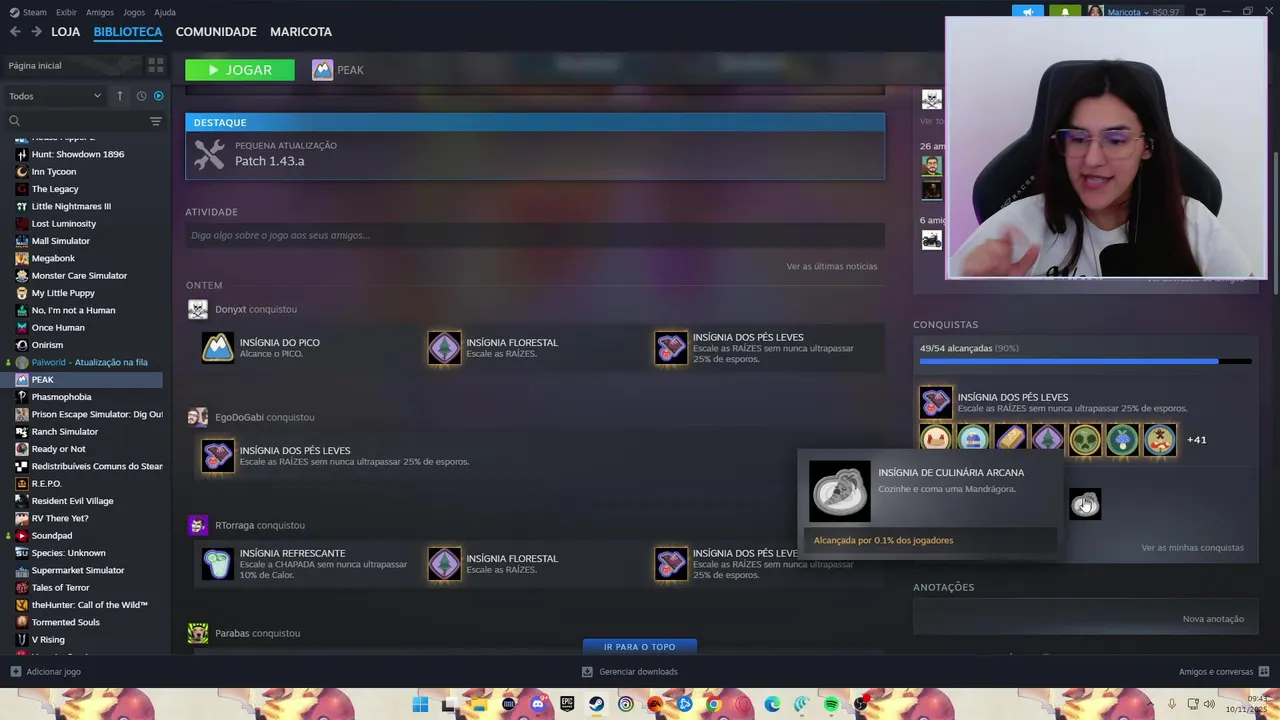Open the green skull achievement badge

(x=1085, y=439)
